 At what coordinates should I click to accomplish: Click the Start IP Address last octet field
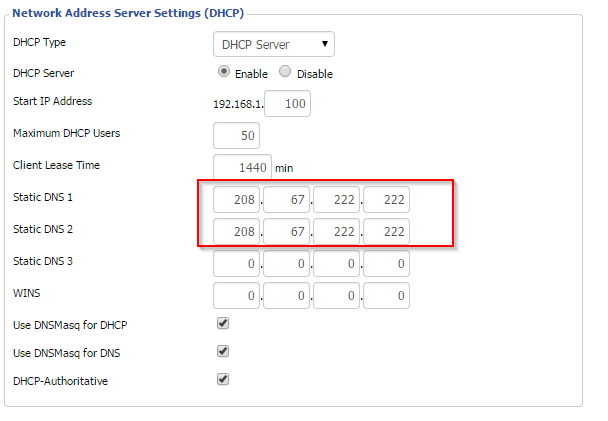pos(287,104)
